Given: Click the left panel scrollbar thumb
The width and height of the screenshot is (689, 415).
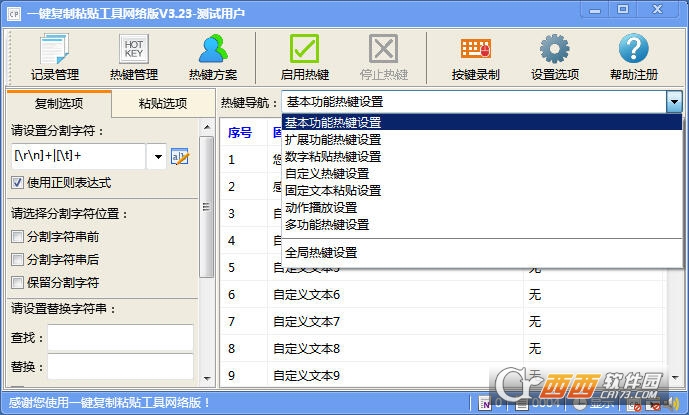Looking at the screenshot, I should 207,207.
